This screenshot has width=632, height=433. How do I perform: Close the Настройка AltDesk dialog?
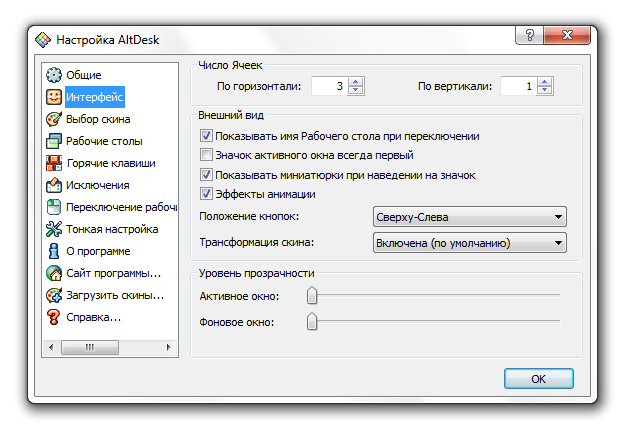coord(567,35)
